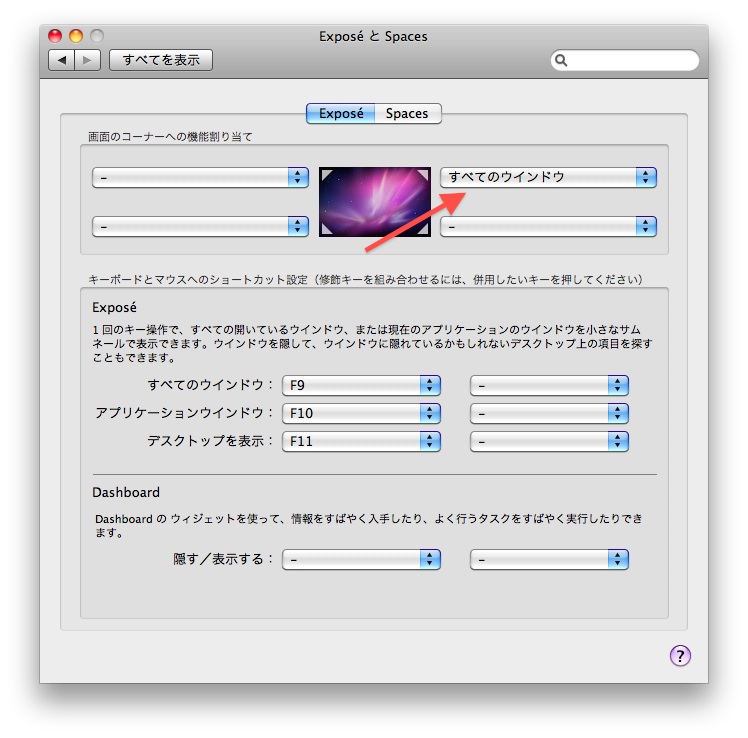Open mouse shortcut dropdown for アプリケーションウインドウ

pos(549,413)
